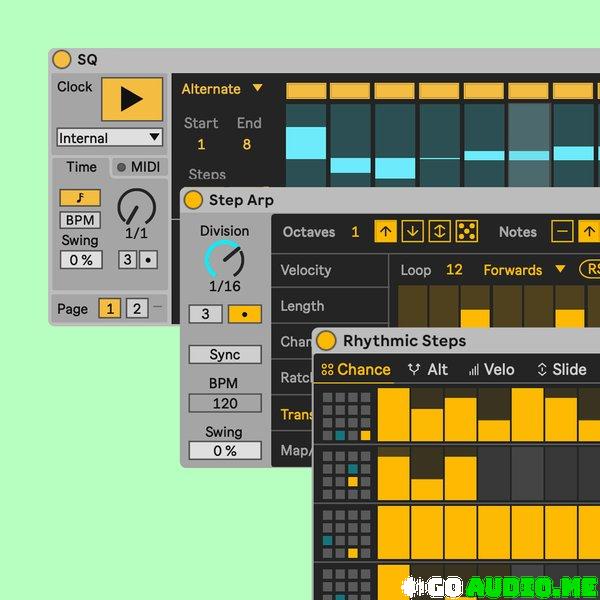This screenshot has height=600, width=600.
Task: Click first chance bar in top row
Action: (x=393, y=415)
